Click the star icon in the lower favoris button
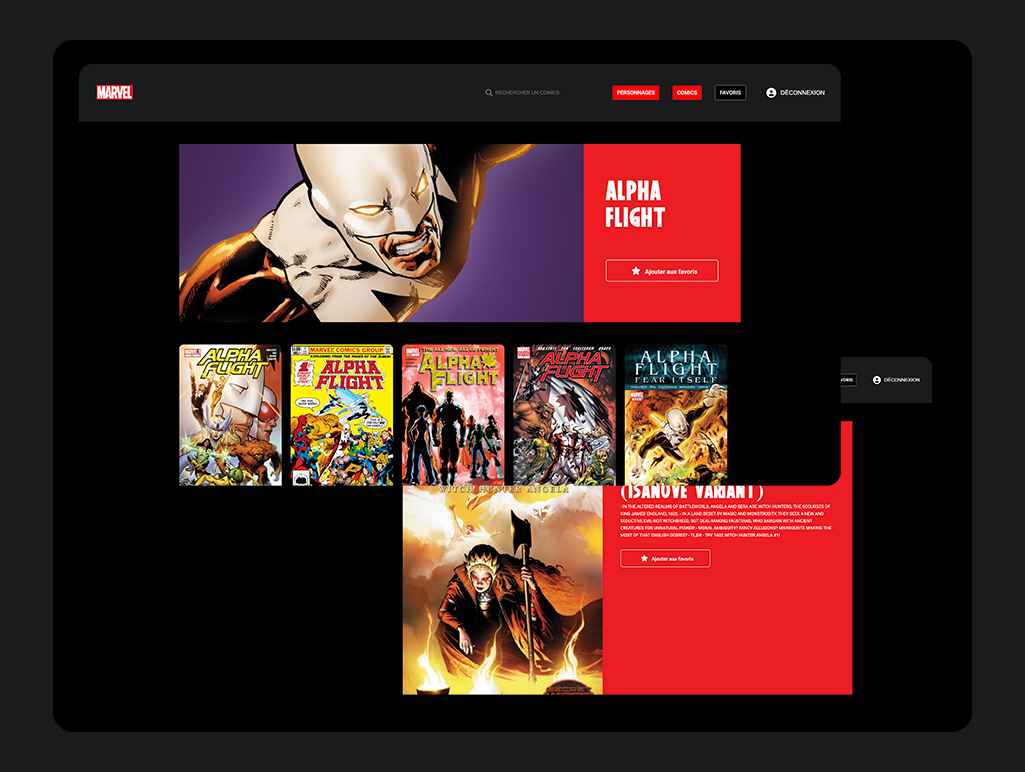 click(x=644, y=558)
